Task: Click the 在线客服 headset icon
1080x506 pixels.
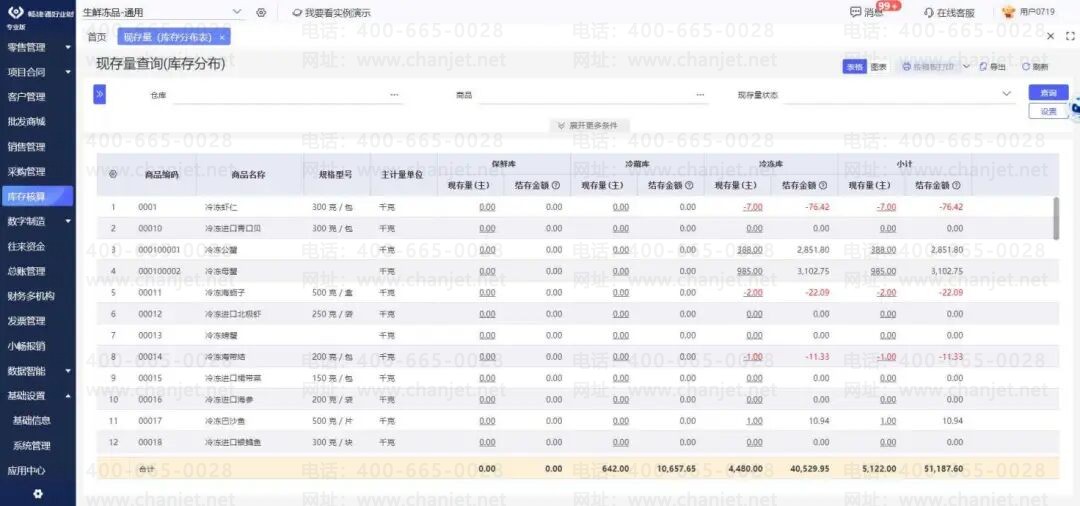Action: coord(928,12)
